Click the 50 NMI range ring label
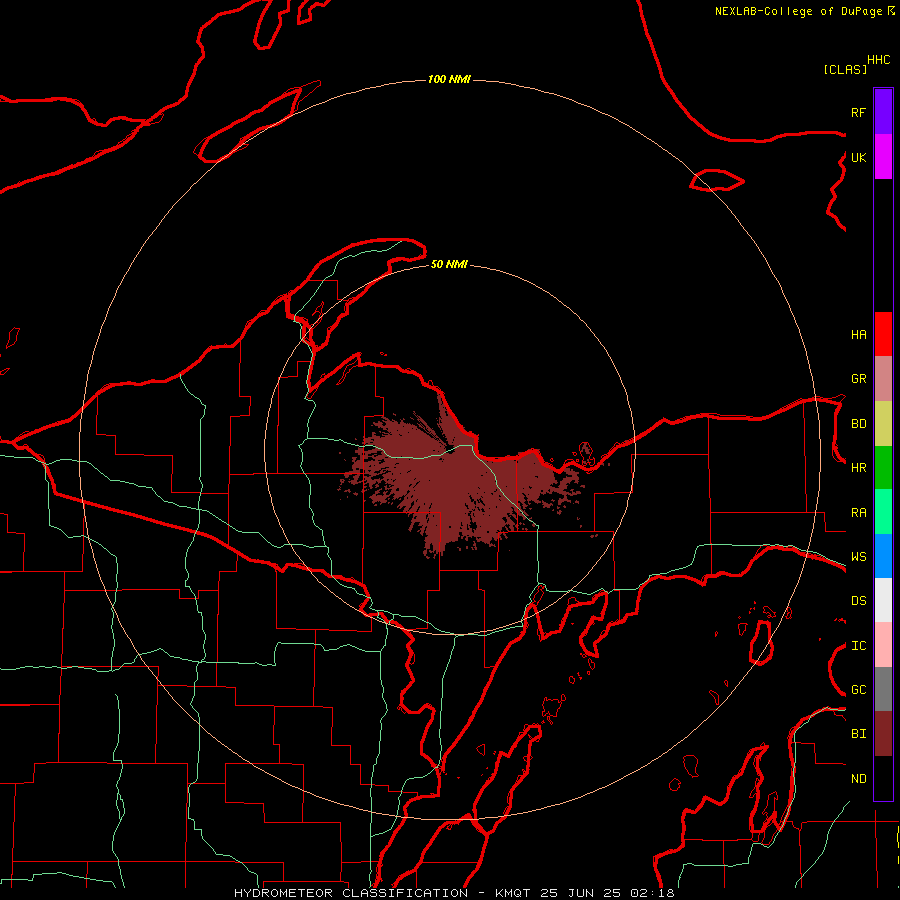 pyautogui.click(x=449, y=265)
